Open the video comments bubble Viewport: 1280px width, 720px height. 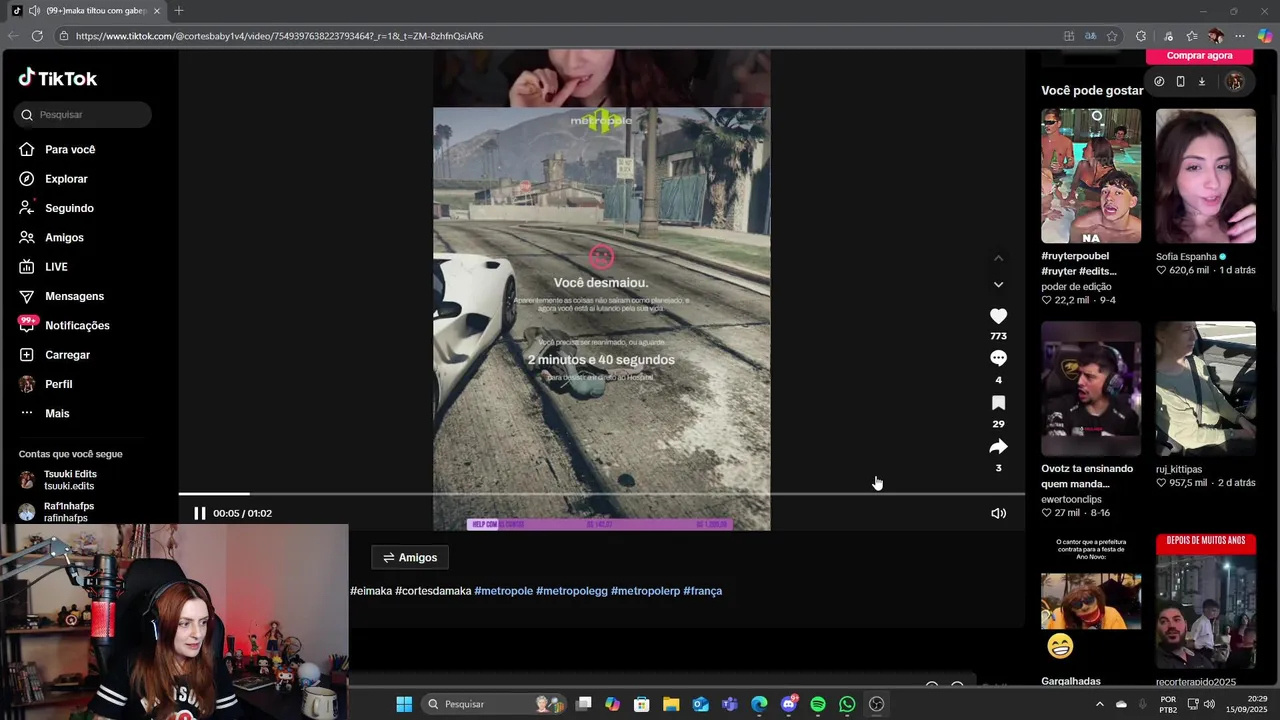(x=998, y=358)
